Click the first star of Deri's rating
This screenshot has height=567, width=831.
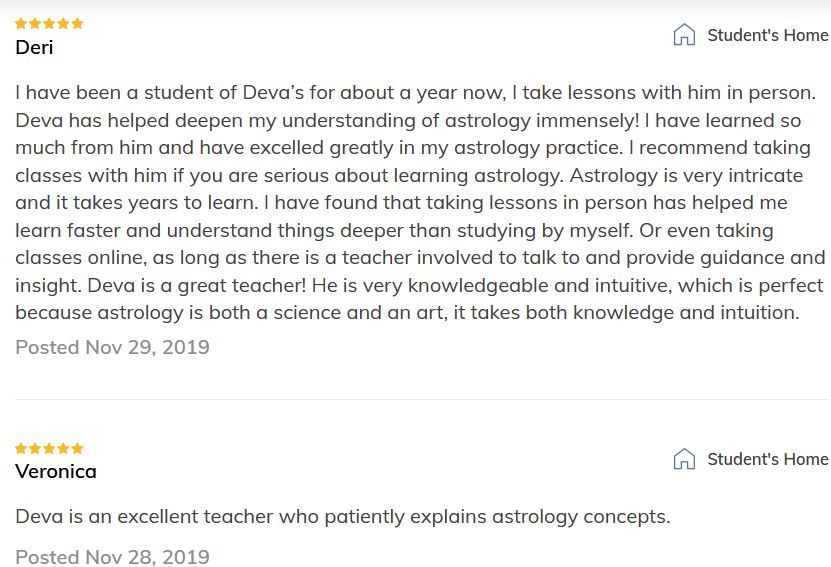tap(21, 23)
